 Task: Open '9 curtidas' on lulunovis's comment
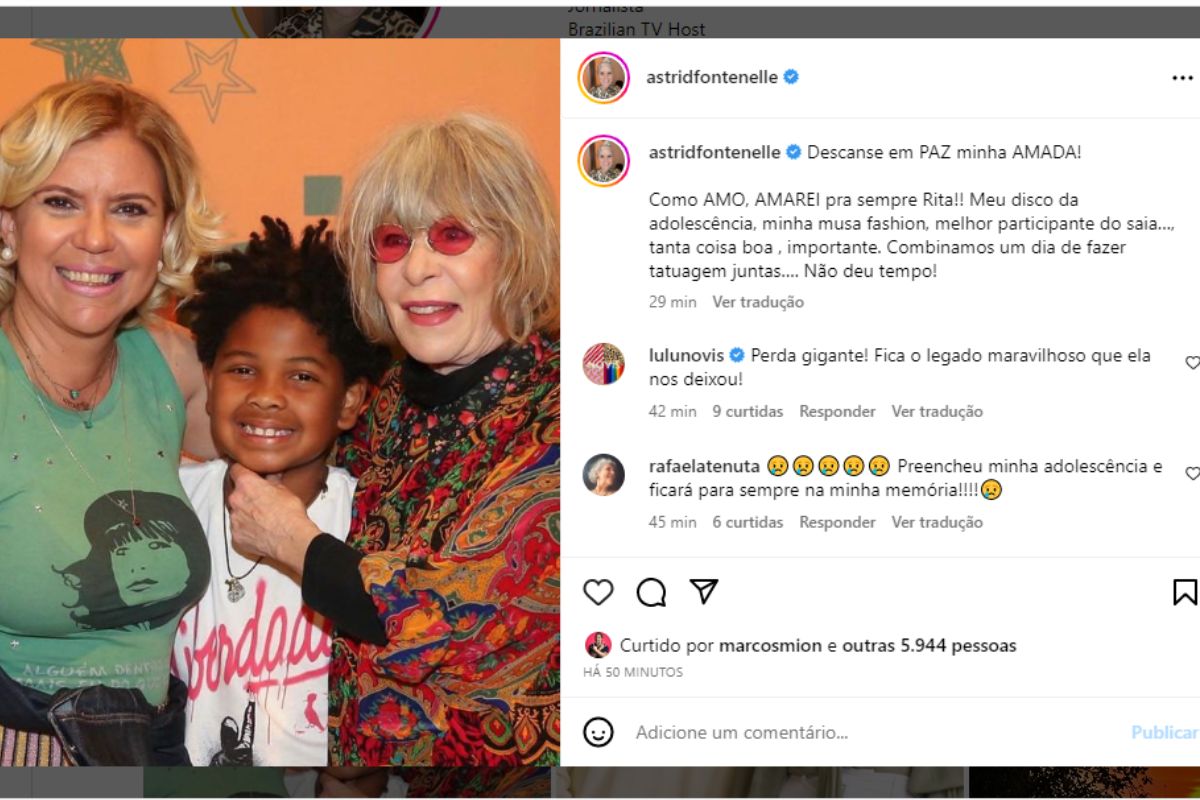tap(748, 411)
